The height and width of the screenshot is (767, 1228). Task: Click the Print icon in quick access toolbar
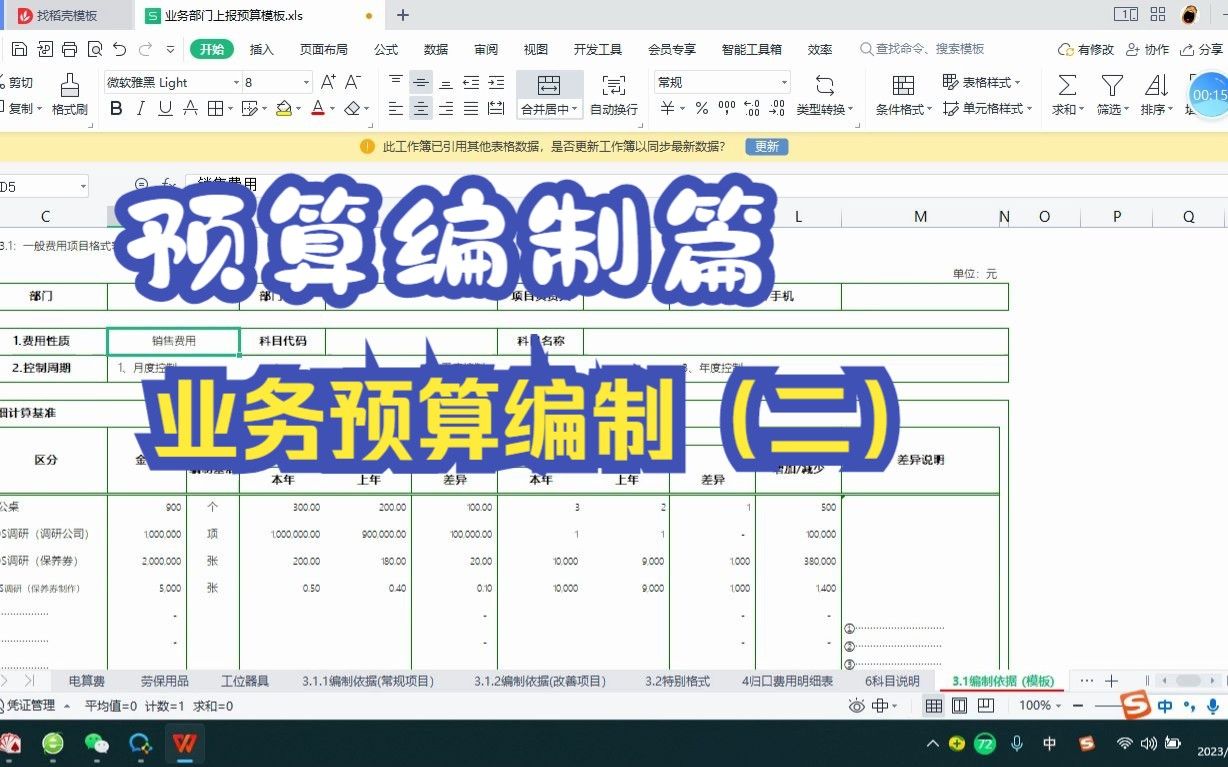pos(69,49)
